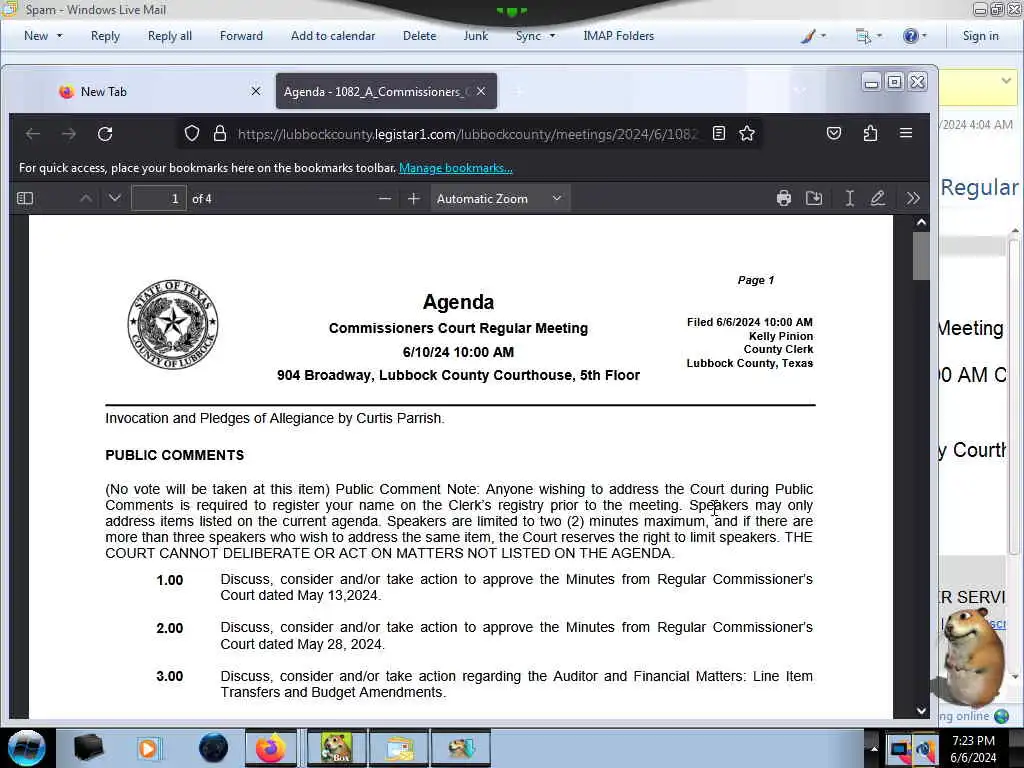Reload the current Firefox page
Image resolution: width=1024 pixels, height=768 pixels.
104,134
